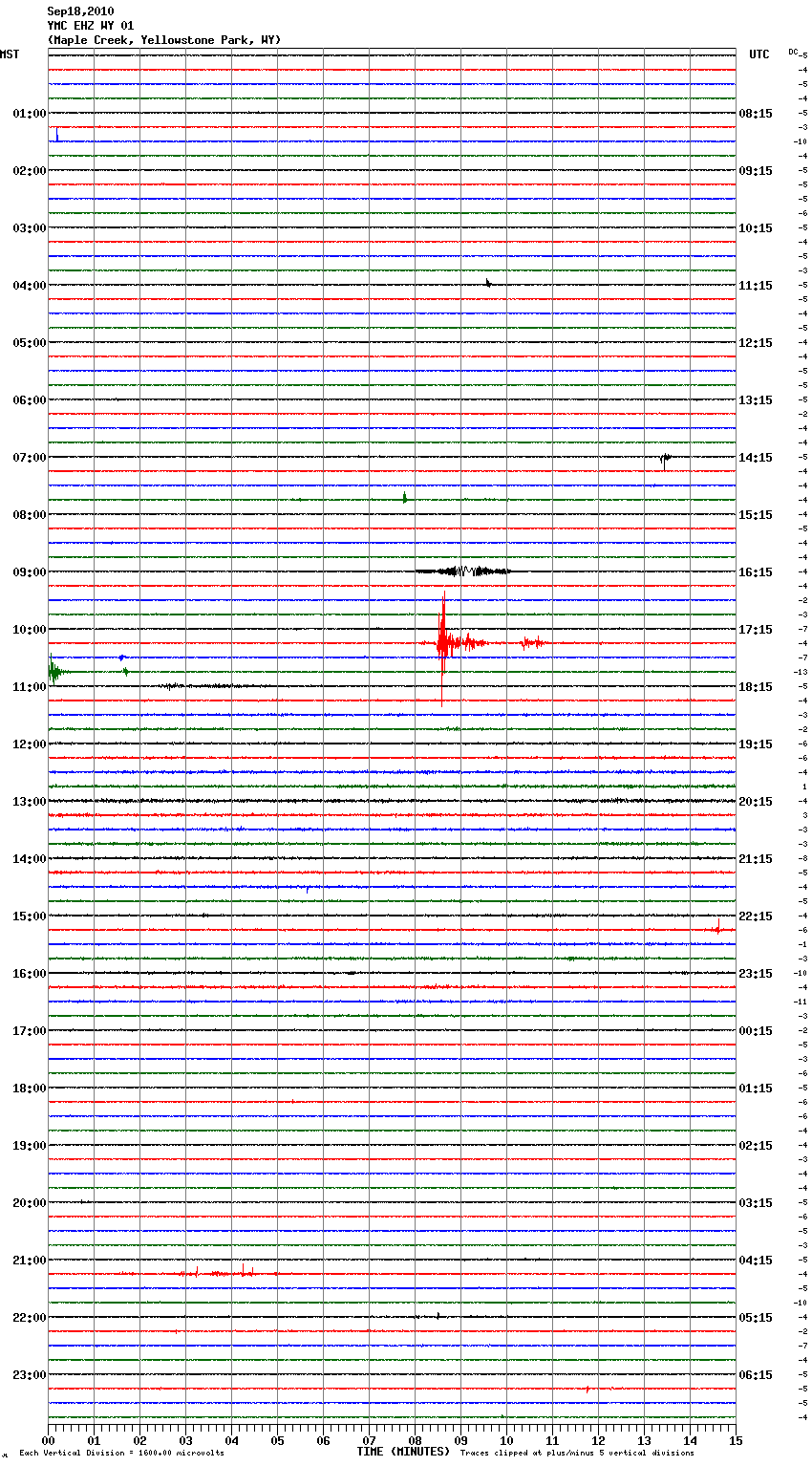The height and width of the screenshot is (1466, 812).
Task: Click the small blue blip on the 10:30 trace
Action: (x=121, y=658)
